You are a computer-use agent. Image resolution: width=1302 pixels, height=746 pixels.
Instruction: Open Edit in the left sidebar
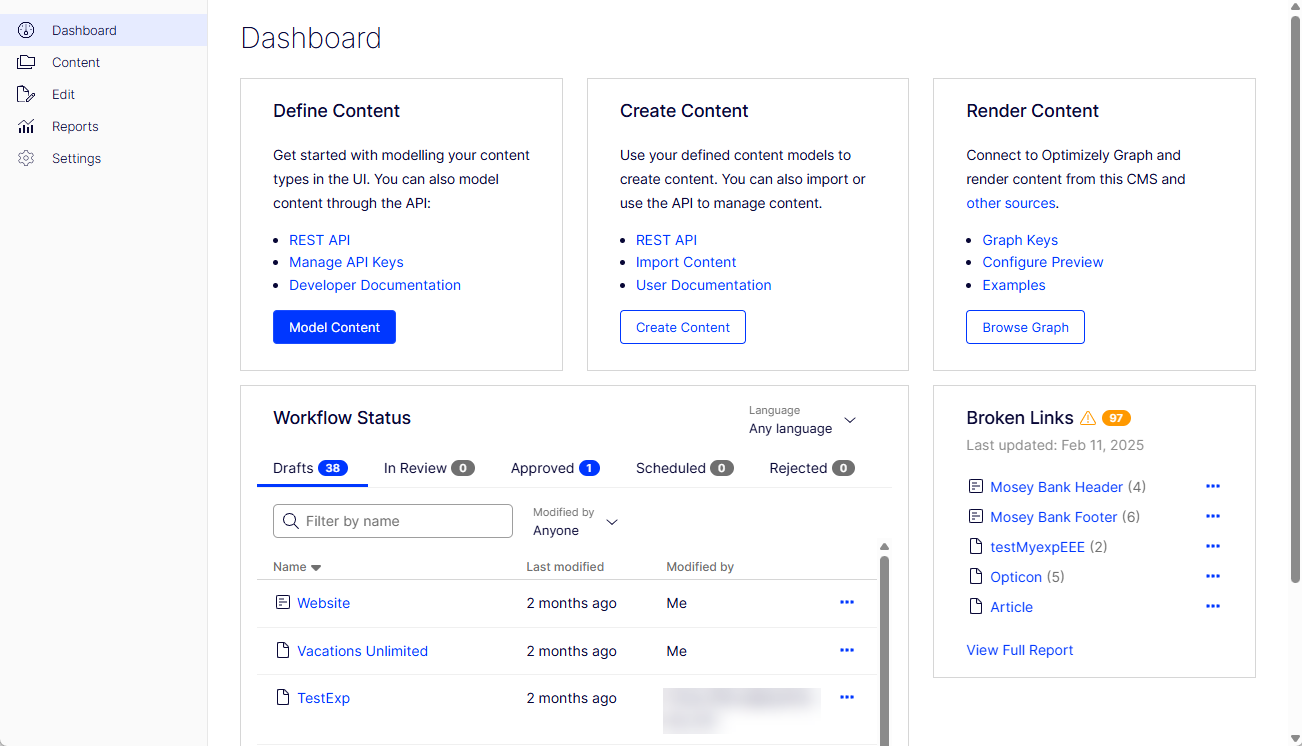(x=104, y=94)
